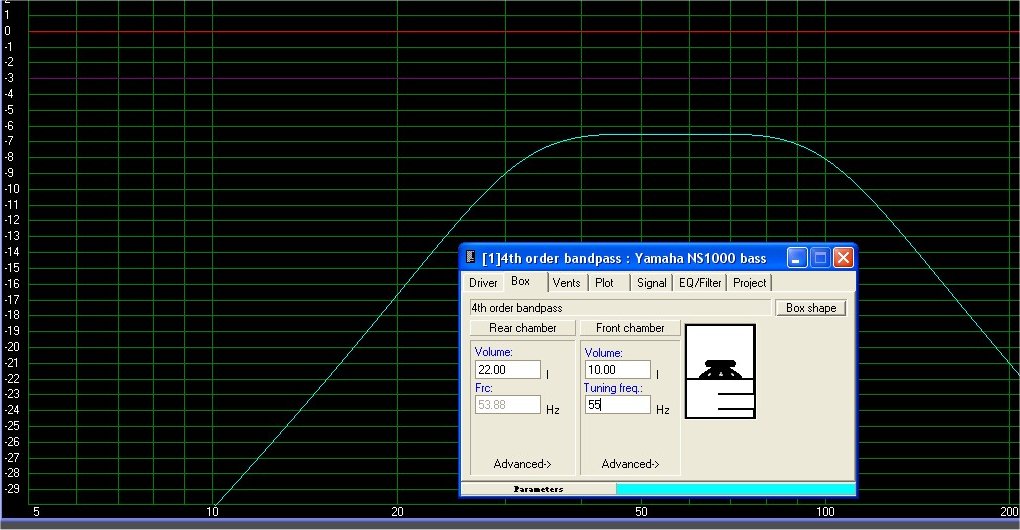Click the 10 Hz axis label
The width and height of the screenshot is (1020, 530).
(213, 512)
